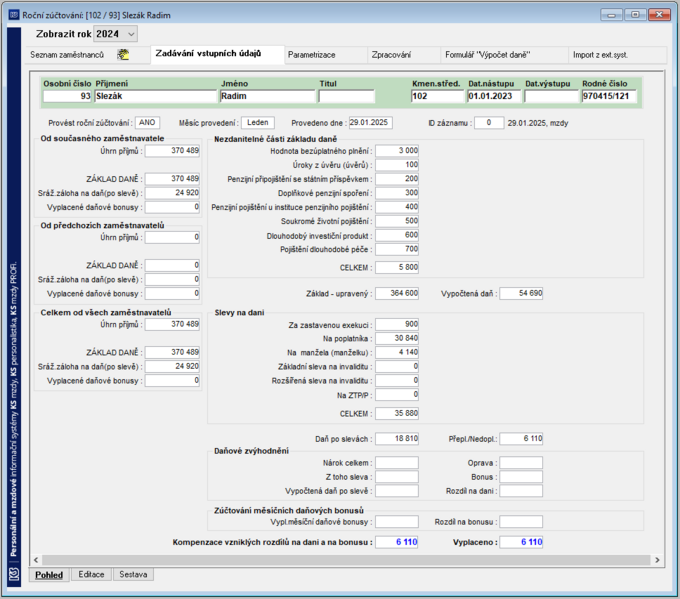Click Úhrn příjmů field of current employer

(172, 151)
